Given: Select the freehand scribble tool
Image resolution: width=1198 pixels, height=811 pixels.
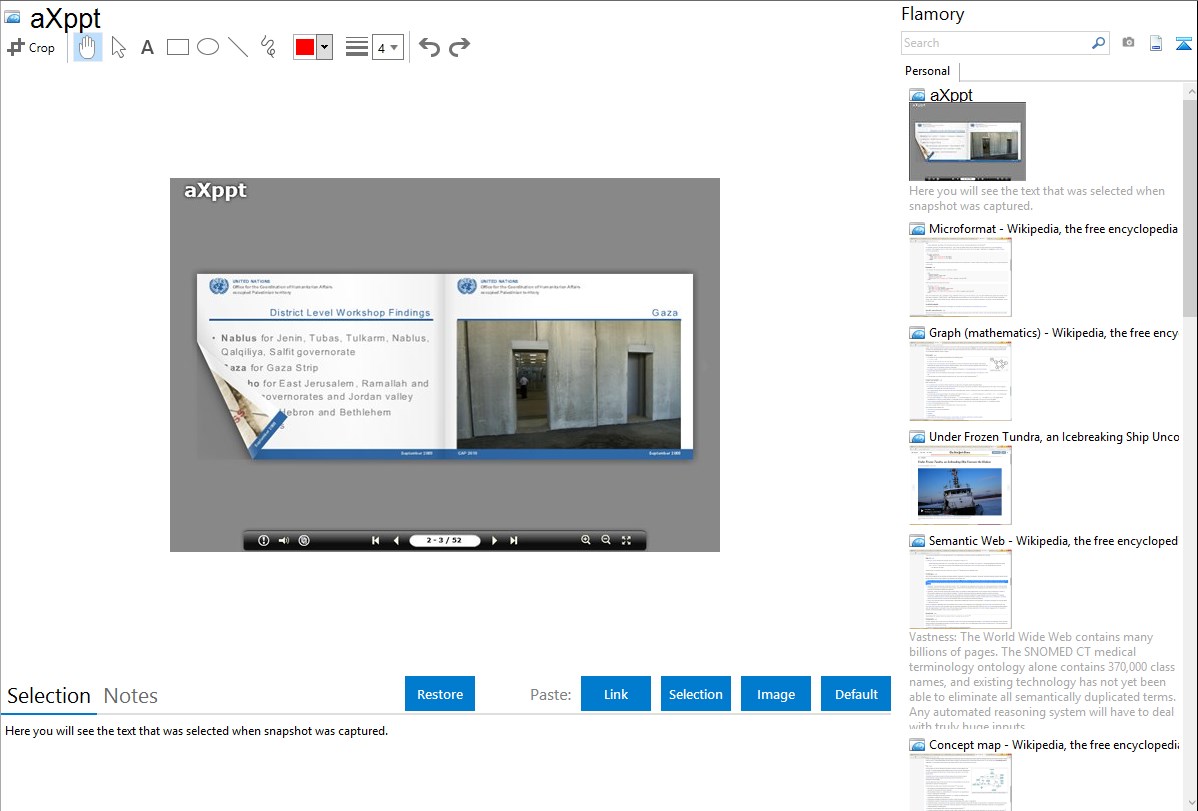Looking at the screenshot, I should [268, 47].
